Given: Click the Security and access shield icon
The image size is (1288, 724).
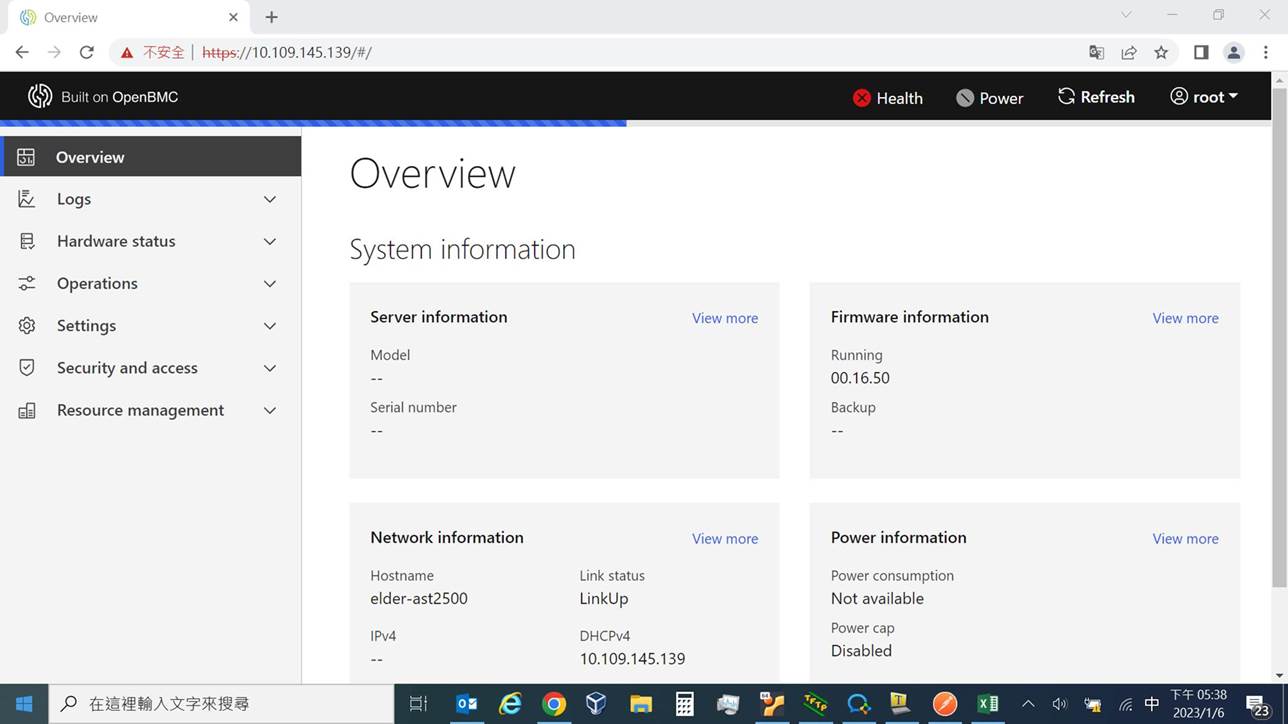Looking at the screenshot, I should tap(27, 368).
